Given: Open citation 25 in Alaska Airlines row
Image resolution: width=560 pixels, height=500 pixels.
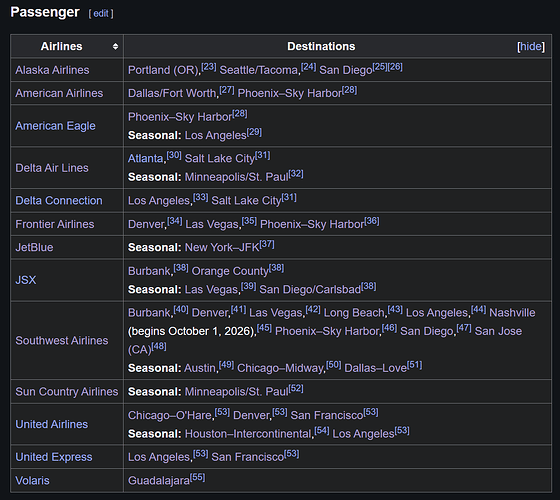Looking at the screenshot, I should 380,67.
